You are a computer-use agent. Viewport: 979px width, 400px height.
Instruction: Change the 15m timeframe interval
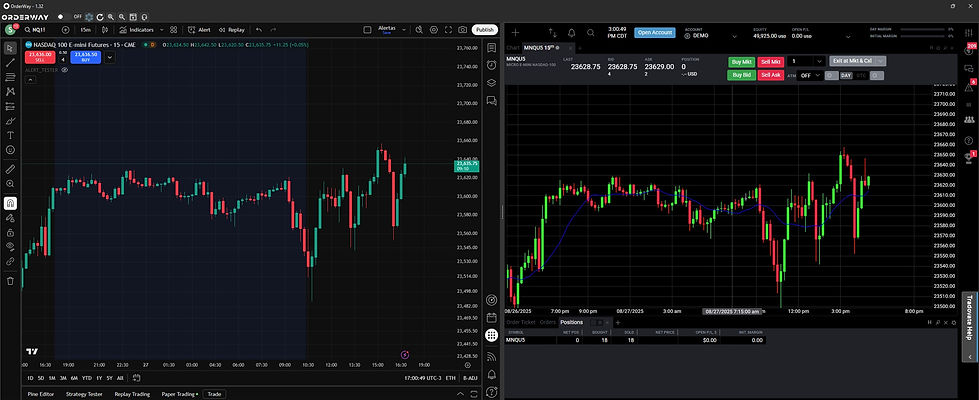[x=86, y=29]
